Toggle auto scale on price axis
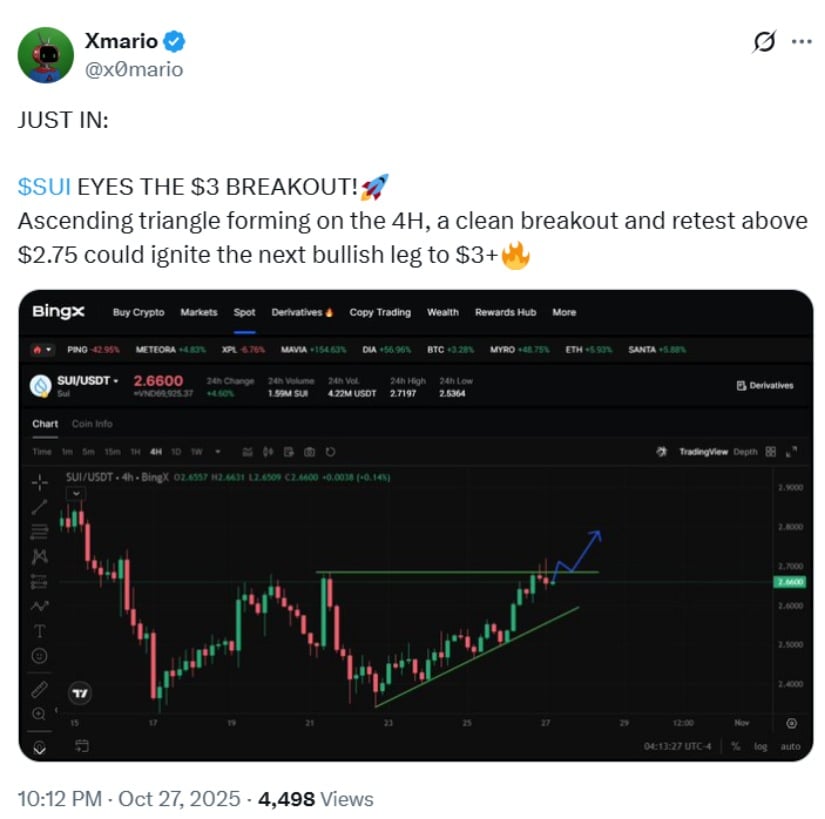Image resolution: width=825 pixels, height=819 pixels. [790, 746]
